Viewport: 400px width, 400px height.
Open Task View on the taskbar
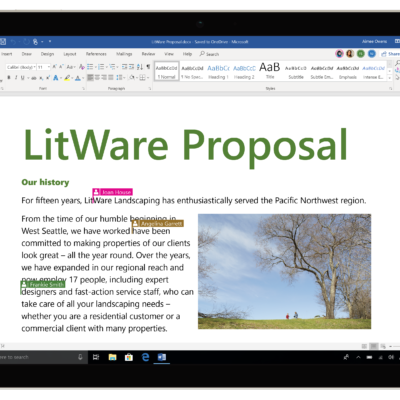pyautogui.click(x=96, y=357)
